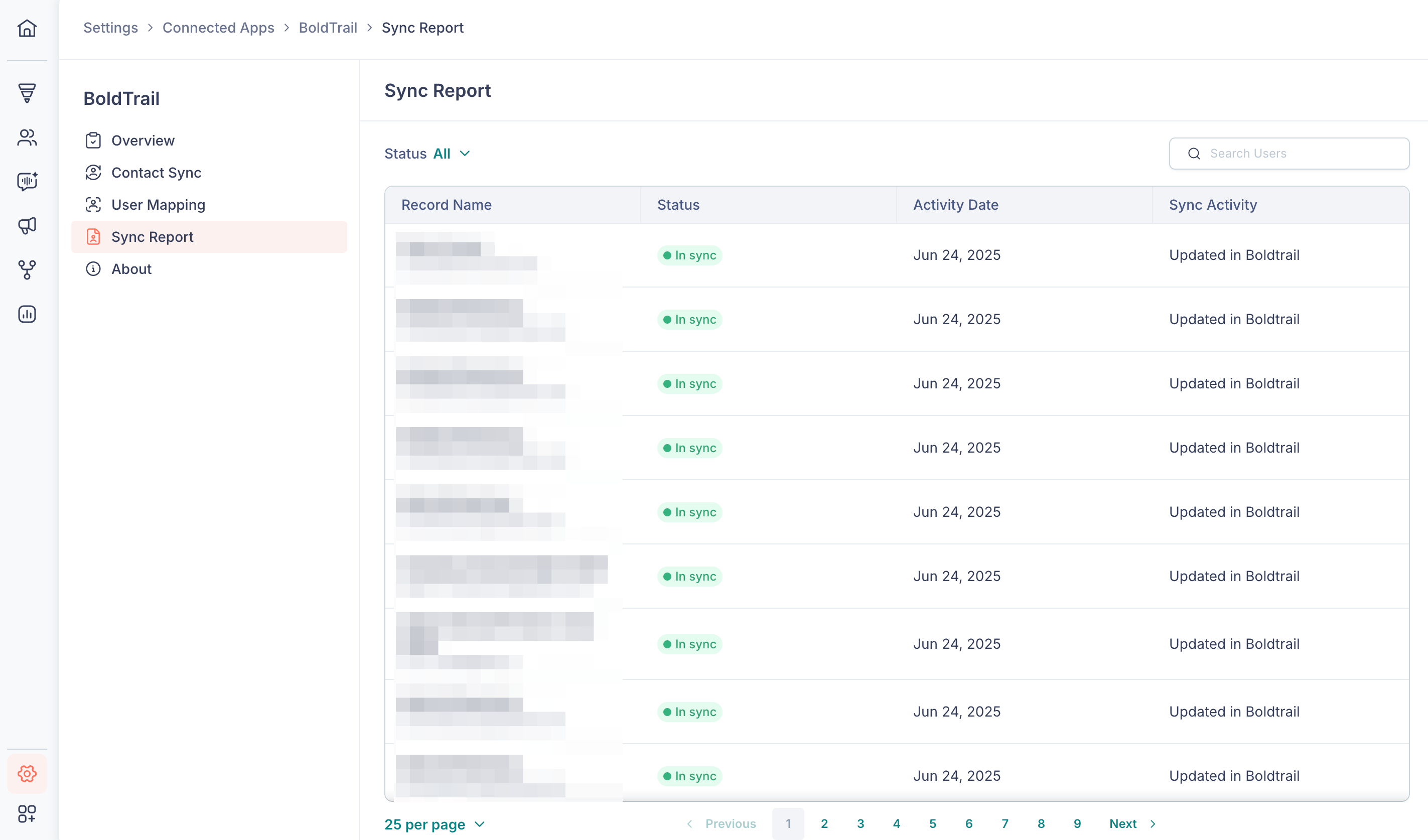Open the funnel pipeline icon in the sidebar
Image resolution: width=1428 pixels, height=840 pixels.
click(x=27, y=93)
